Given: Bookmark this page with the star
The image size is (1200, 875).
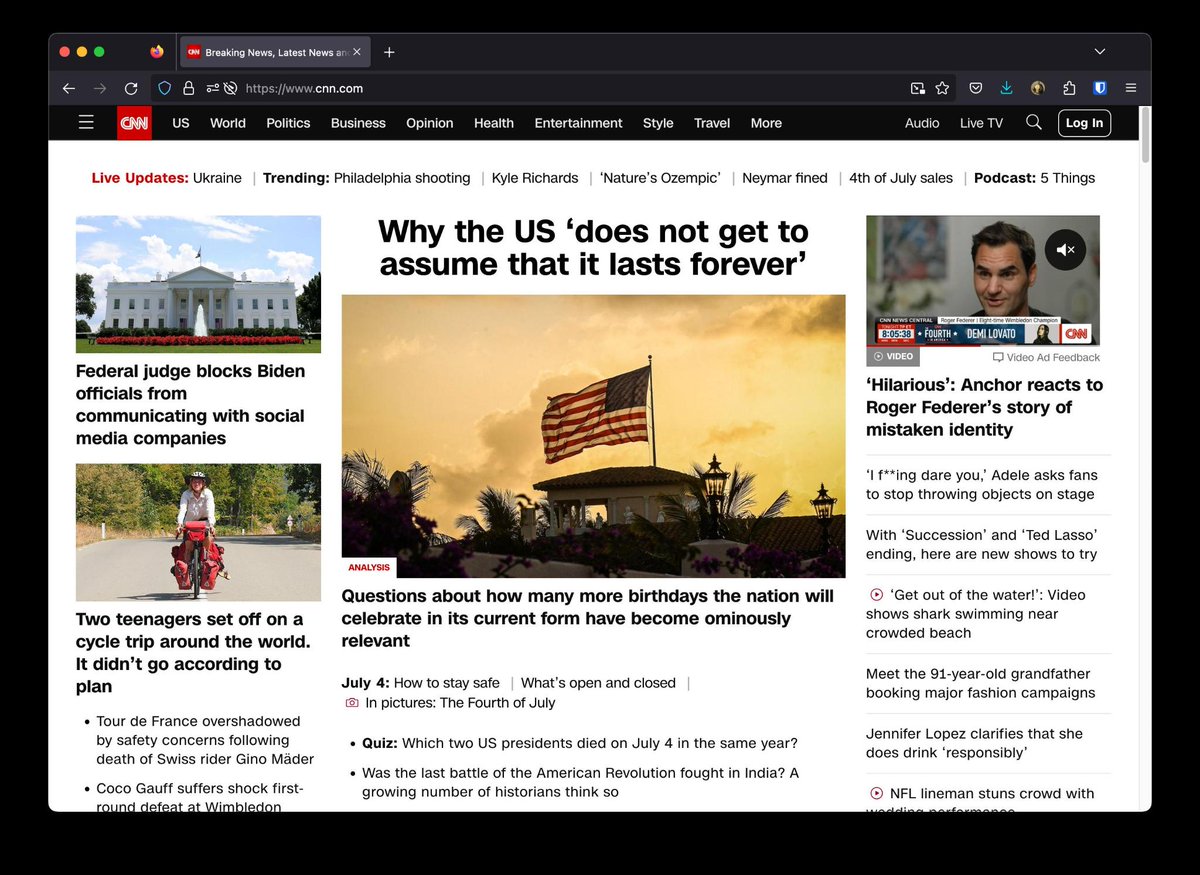Looking at the screenshot, I should pos(942,88).
